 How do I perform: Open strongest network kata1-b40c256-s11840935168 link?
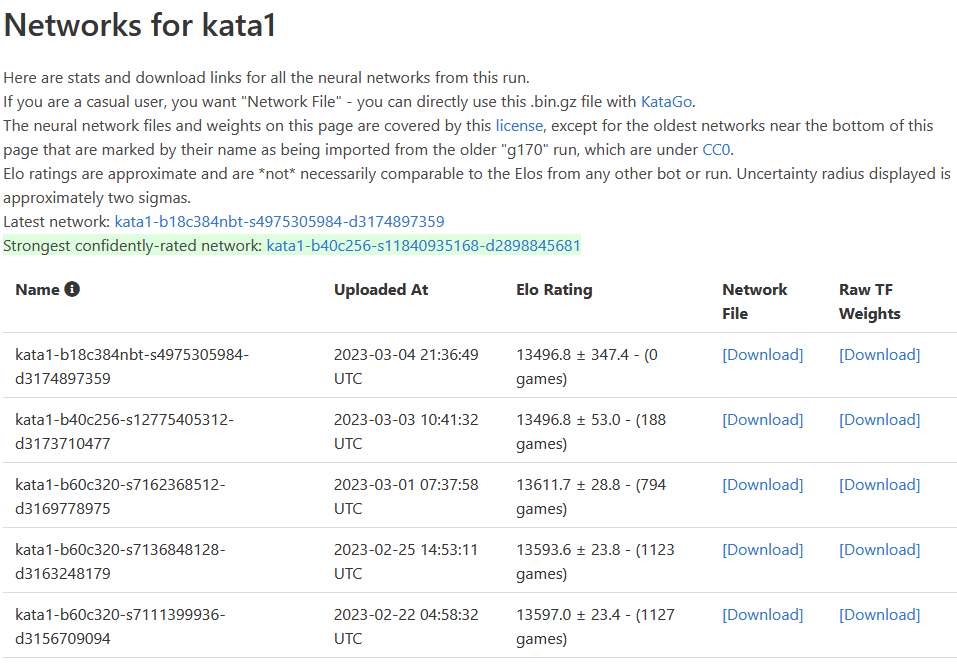pyautogui.click(x=423, y=245)
